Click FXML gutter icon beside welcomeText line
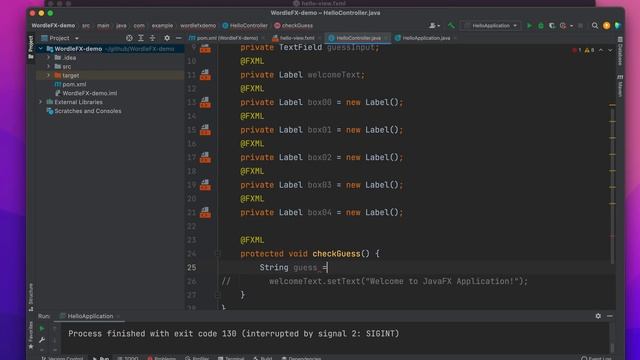The image size is (640, 360). tap(205, 75)
